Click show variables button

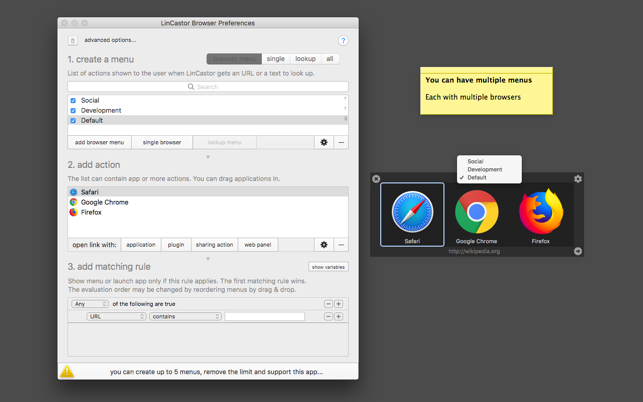[328, 267]
